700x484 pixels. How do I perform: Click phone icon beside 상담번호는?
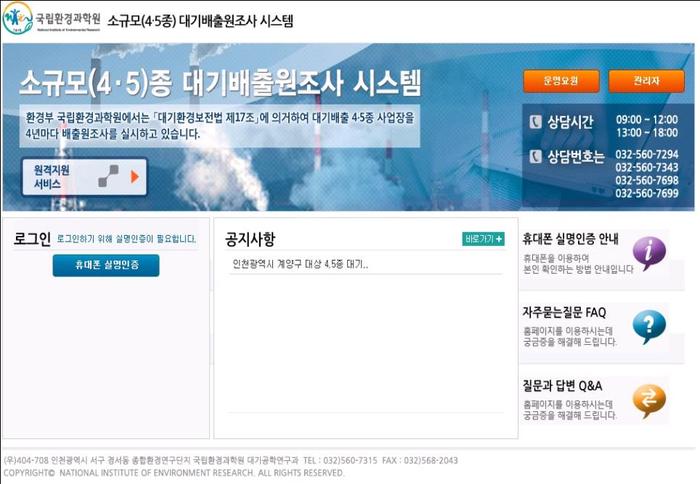pyautogui.click(x=535, y=156)
